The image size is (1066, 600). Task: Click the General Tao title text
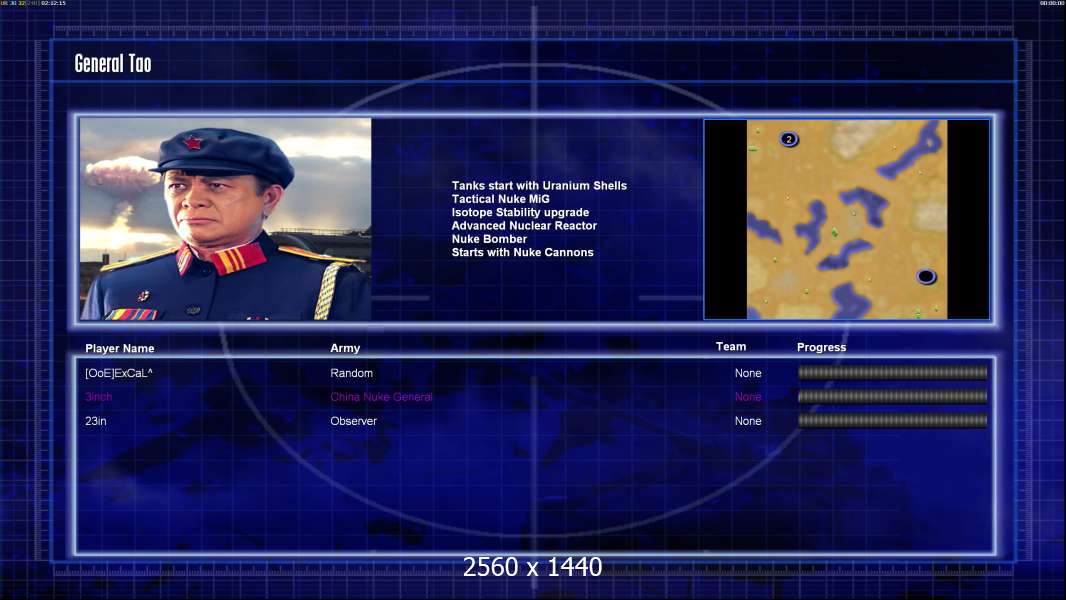(113, 64)
